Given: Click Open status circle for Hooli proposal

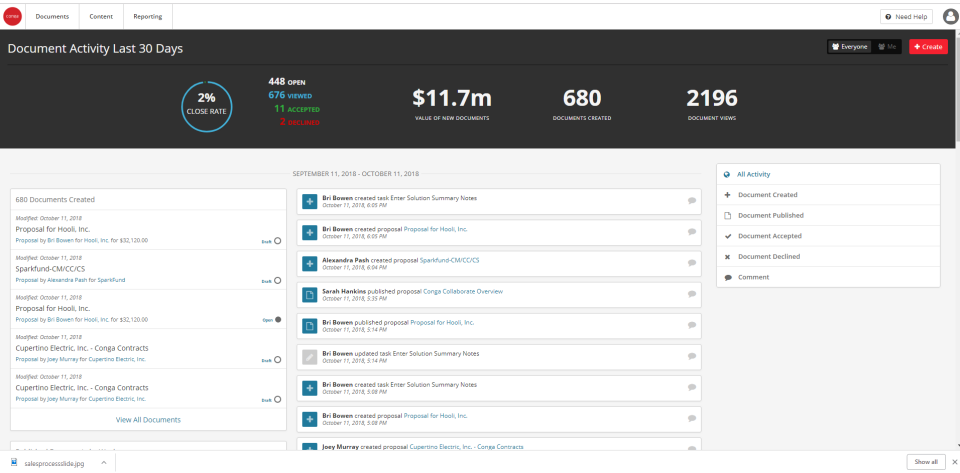Looking at the screenshot, I should 278,319.
